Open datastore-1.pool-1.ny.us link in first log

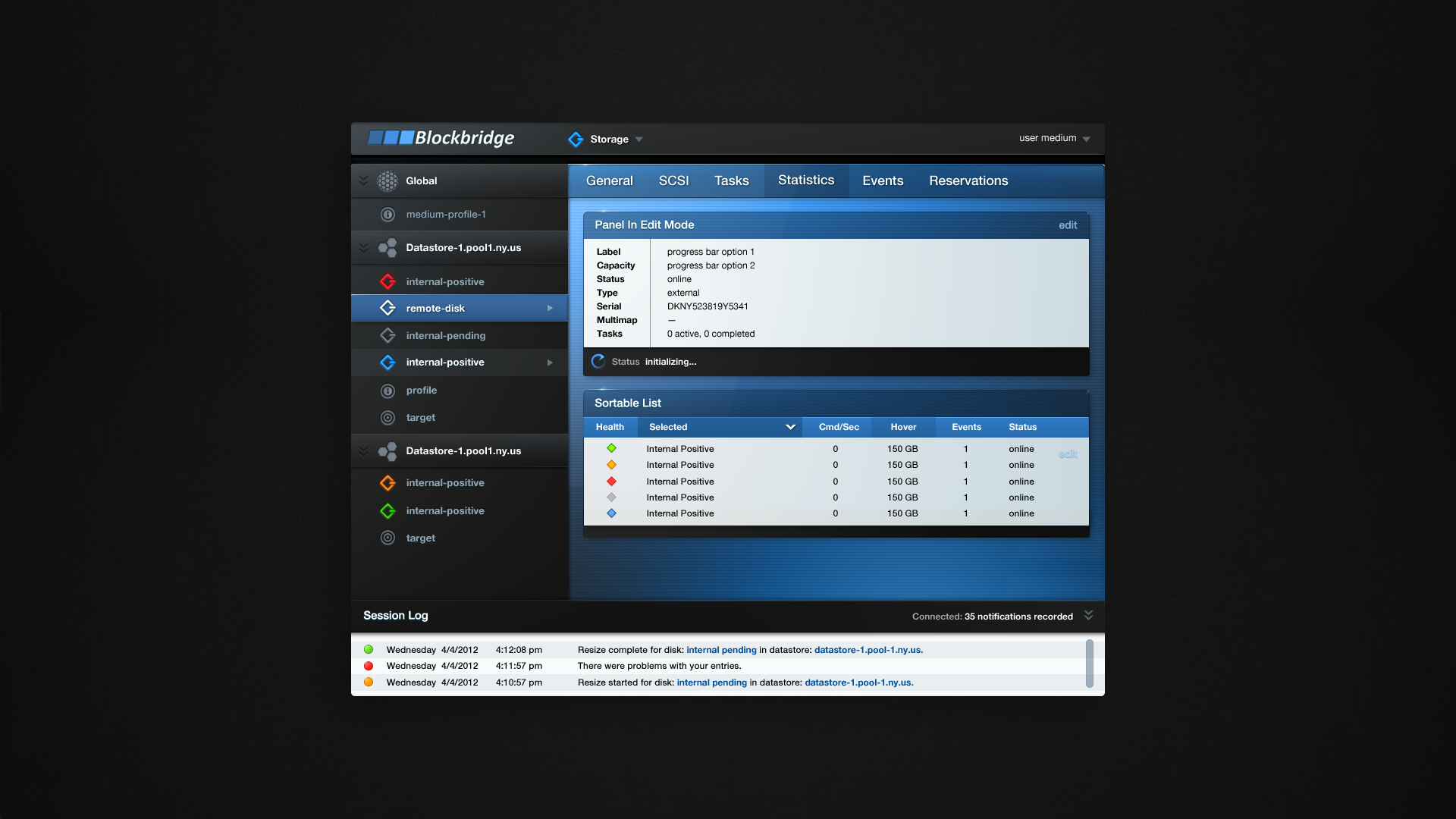[868, 650]
